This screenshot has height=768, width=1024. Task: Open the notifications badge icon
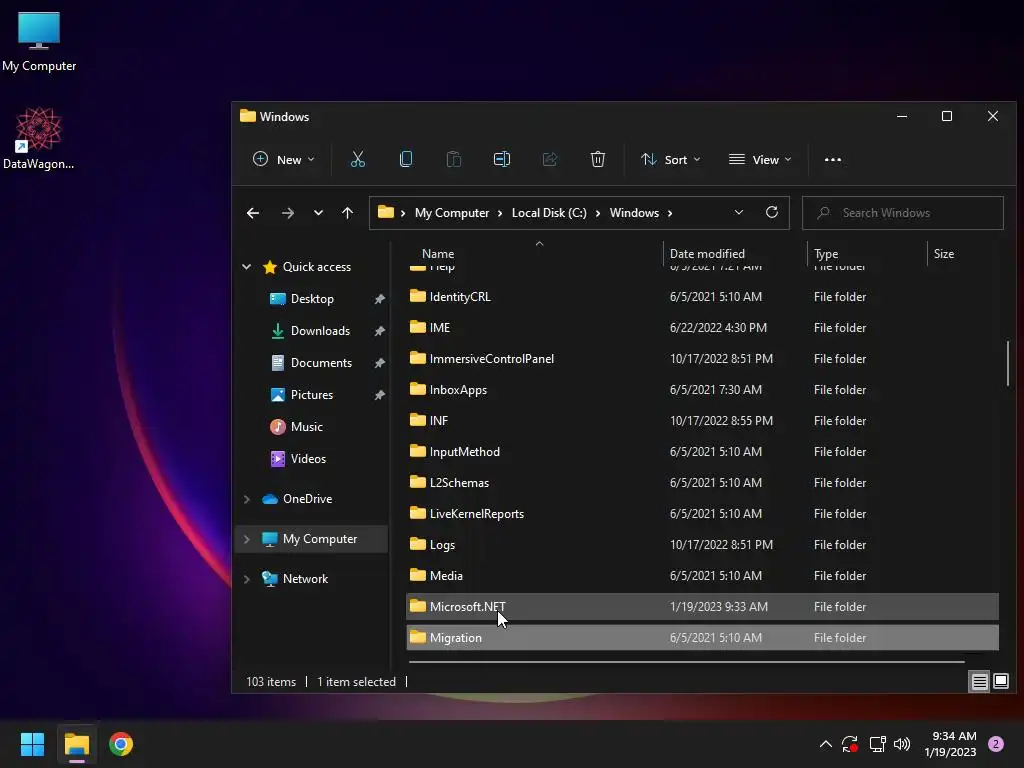pyautogui.click(x=996, y=744)
